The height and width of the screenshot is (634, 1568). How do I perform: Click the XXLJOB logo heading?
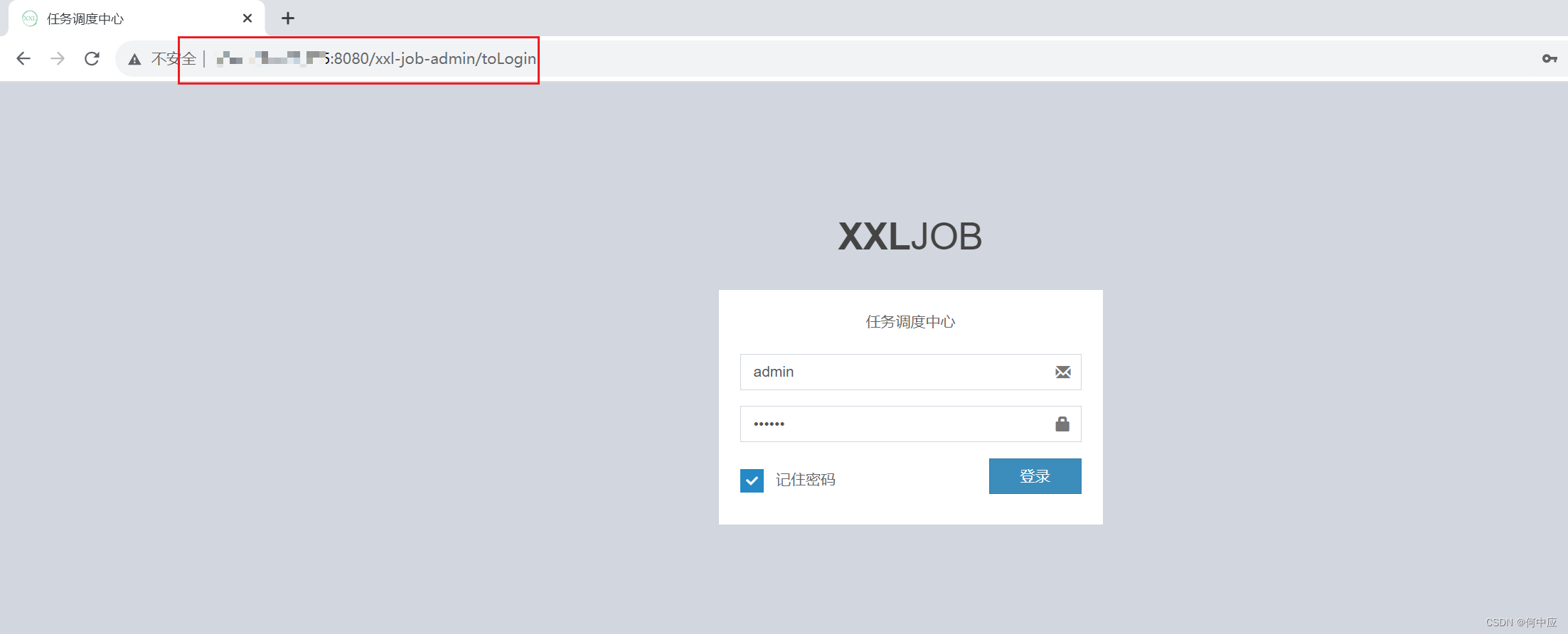(910, 237)
